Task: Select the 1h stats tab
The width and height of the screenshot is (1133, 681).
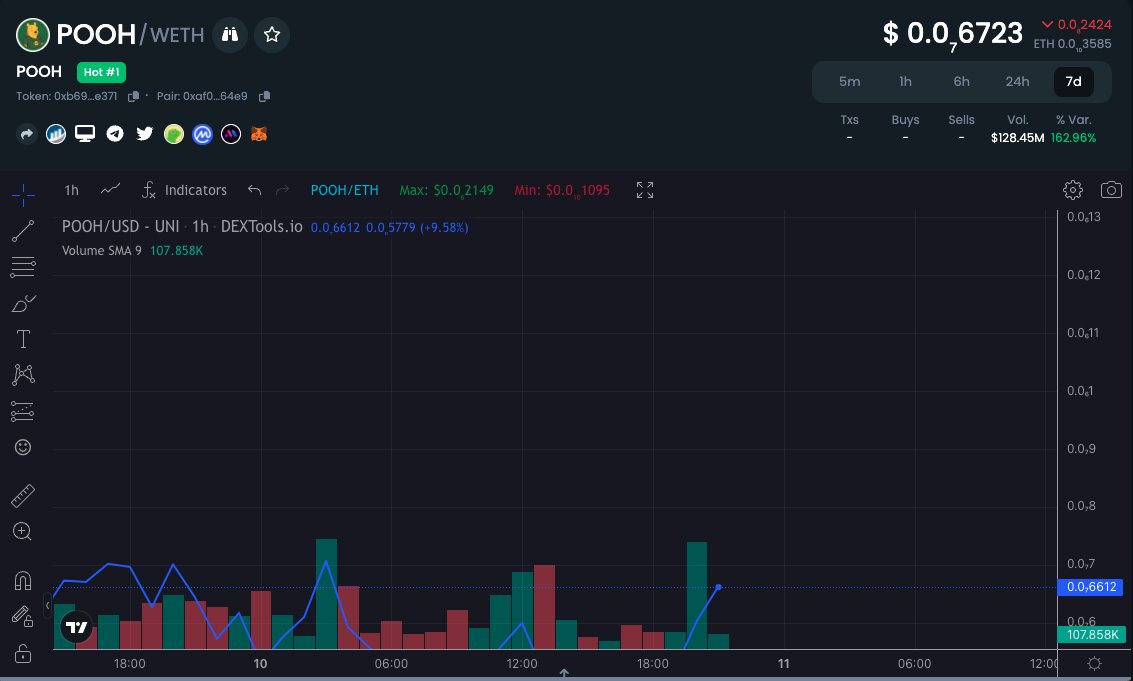Action: tap(905, 82)
